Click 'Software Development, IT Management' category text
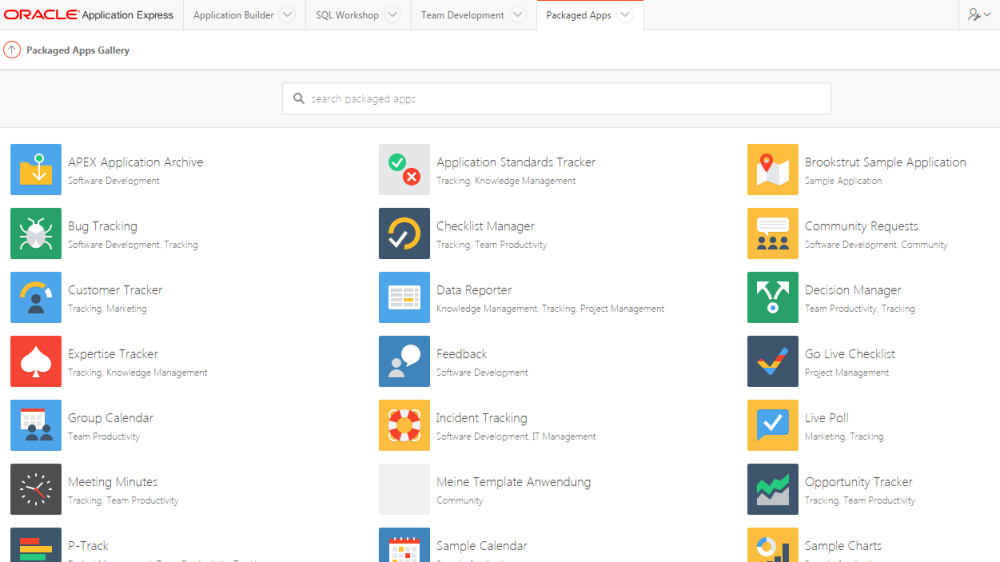The image size is (1000, 562). click(516, 437)
